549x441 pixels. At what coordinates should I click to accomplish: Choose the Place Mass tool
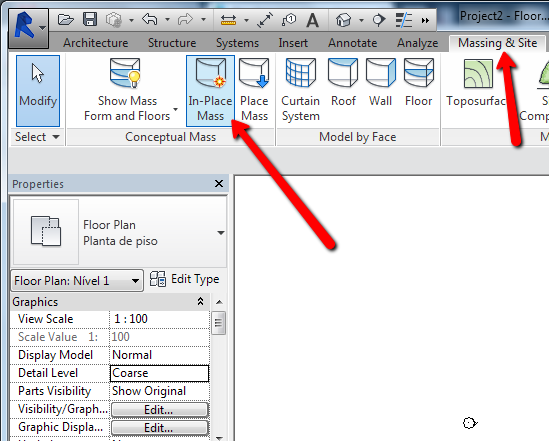pyautogui.click(x=254, y=91)
